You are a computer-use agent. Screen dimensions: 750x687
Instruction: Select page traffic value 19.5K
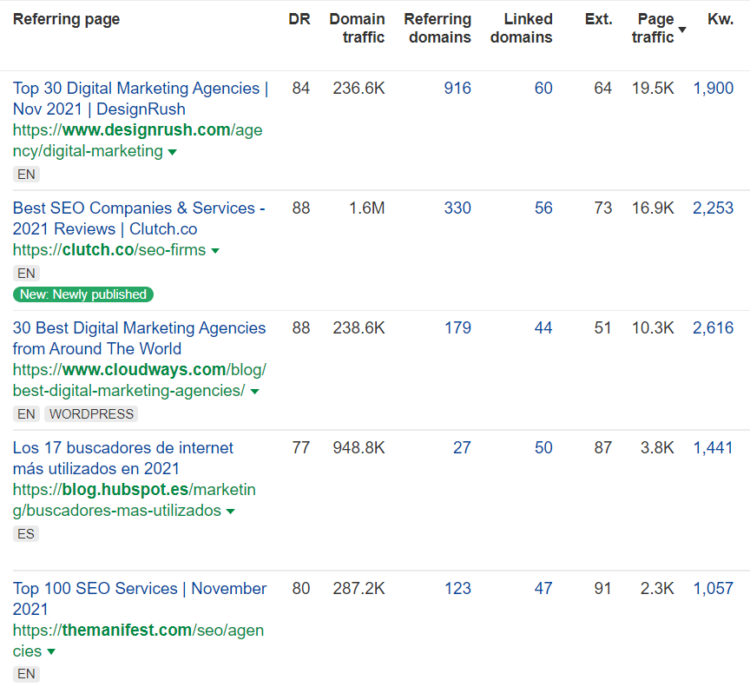tap(653, 88)
